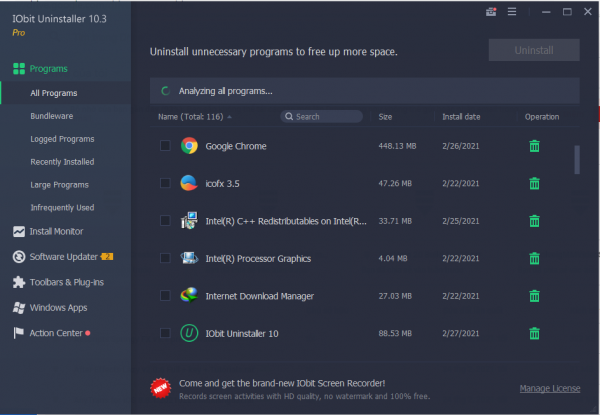Click the red NEW badge icon
Image resolution: width=600 pixels, height=415 pixels.
(160, 388)
